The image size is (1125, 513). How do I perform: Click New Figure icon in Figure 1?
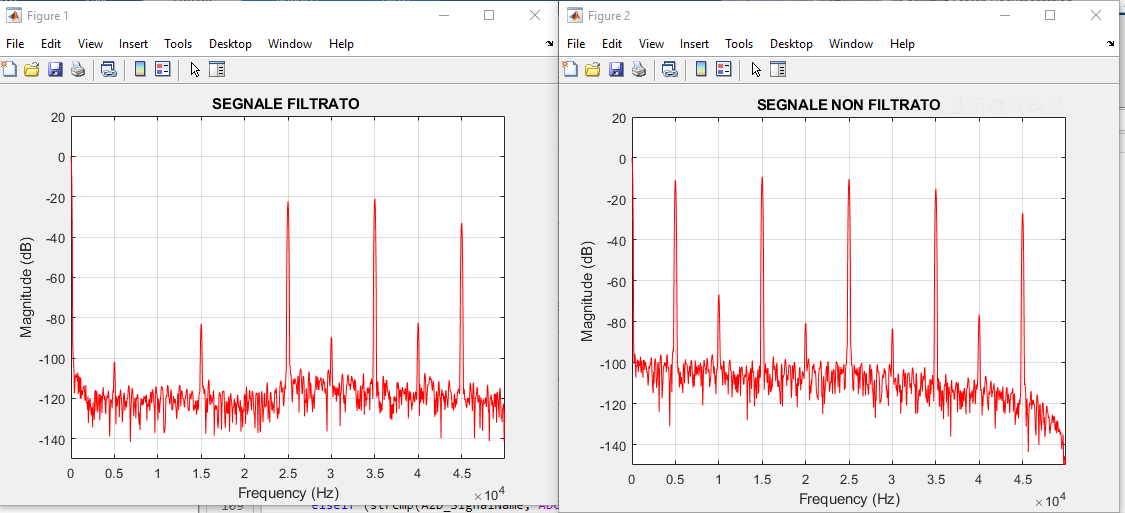[9, 69]
